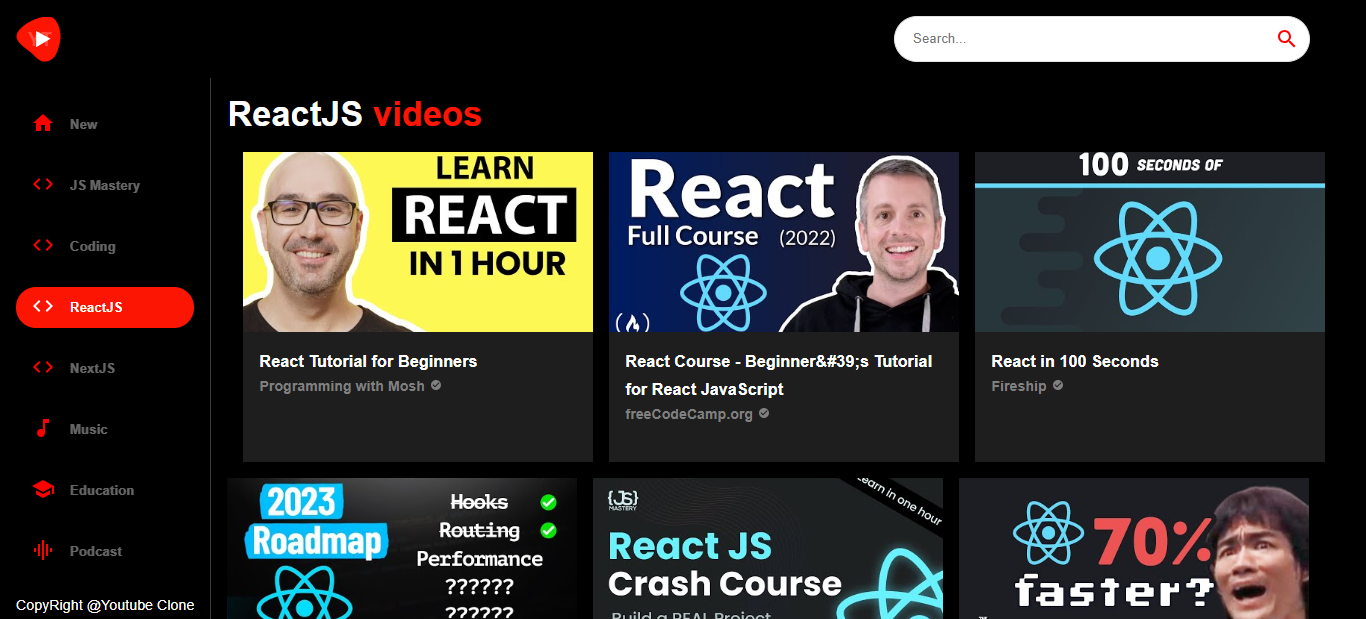Open the React JS Crash Course thumbnail

click(768, 548)
